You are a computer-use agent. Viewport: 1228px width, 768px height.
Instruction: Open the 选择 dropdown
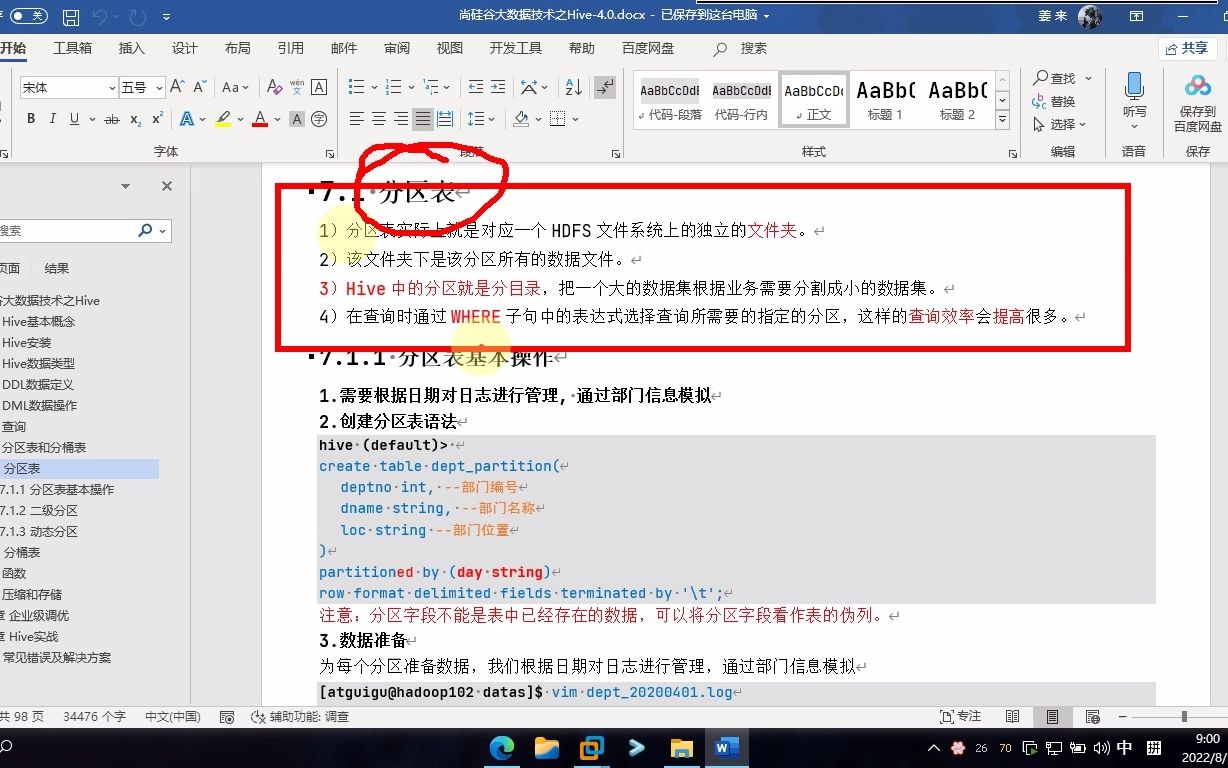coord(1062,125)
